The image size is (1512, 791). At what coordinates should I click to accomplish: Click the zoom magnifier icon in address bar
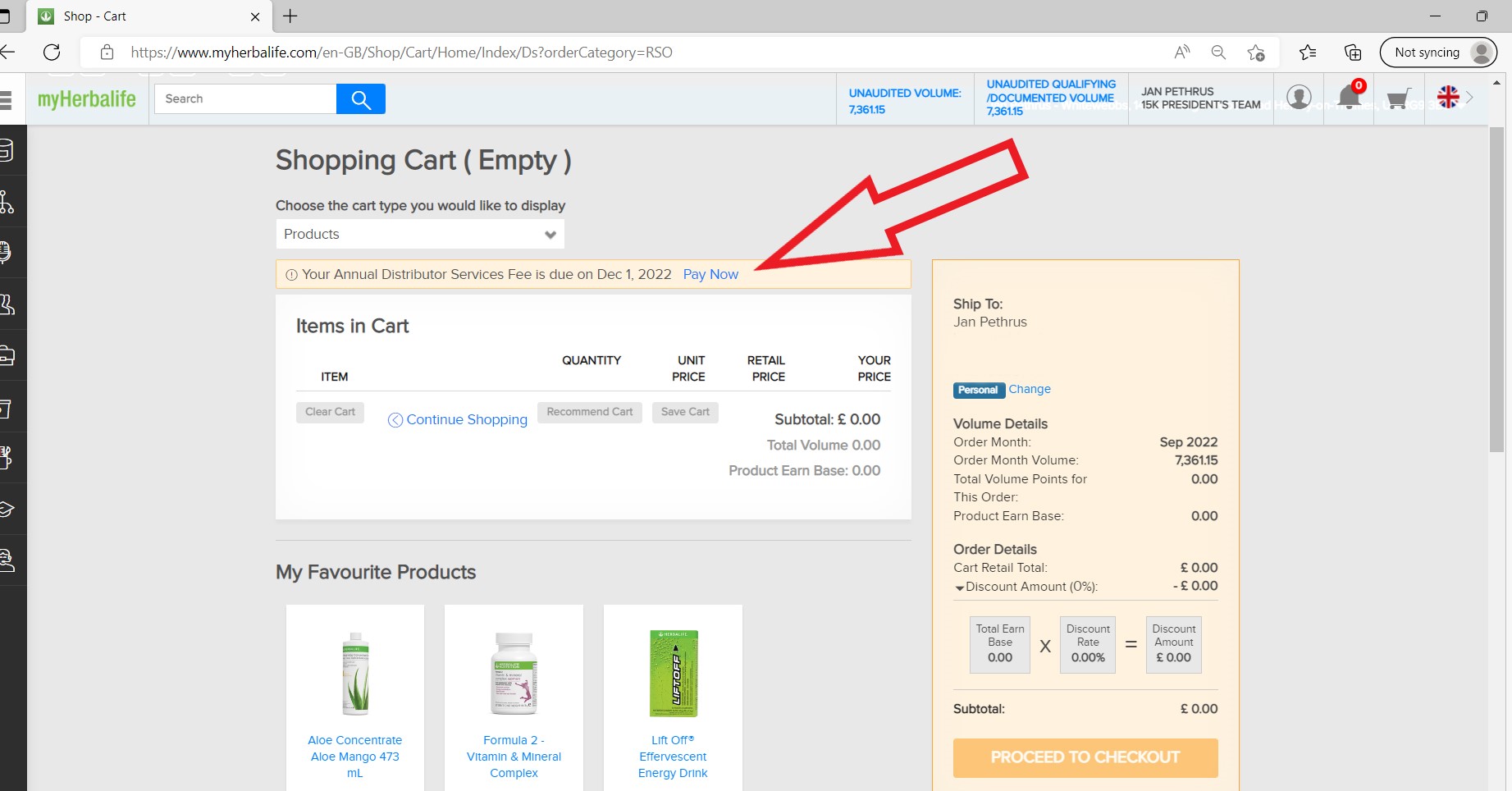[x=1218, y=53]
